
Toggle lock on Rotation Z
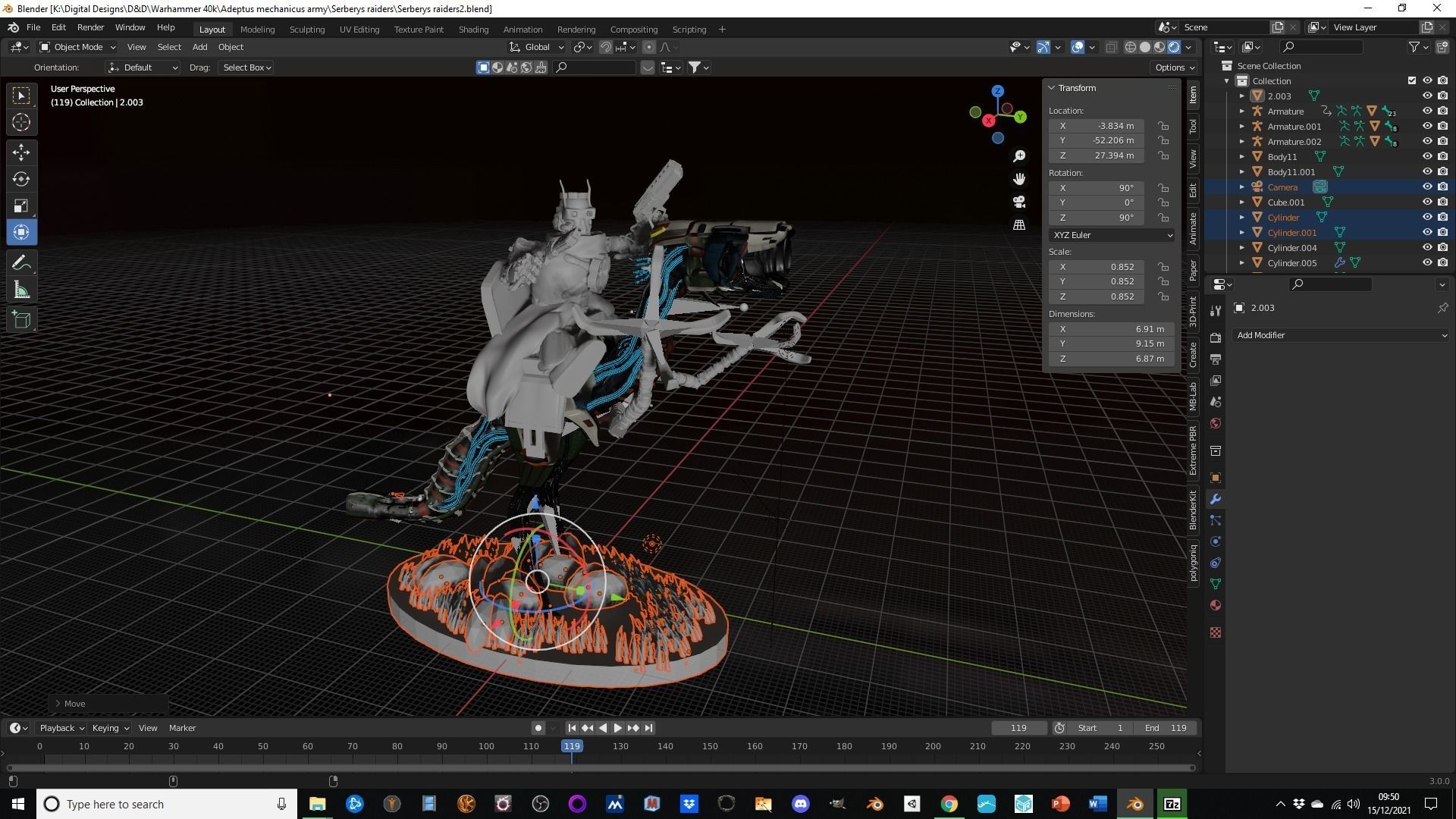point(1163,218)
